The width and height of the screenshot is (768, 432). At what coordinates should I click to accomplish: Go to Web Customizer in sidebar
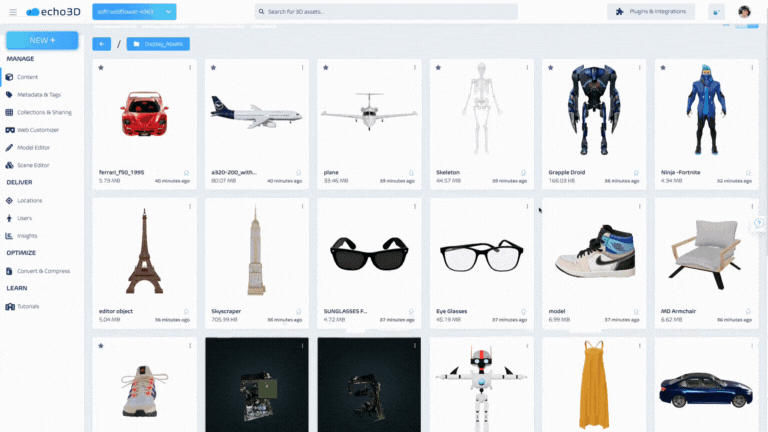click(36, 130)
